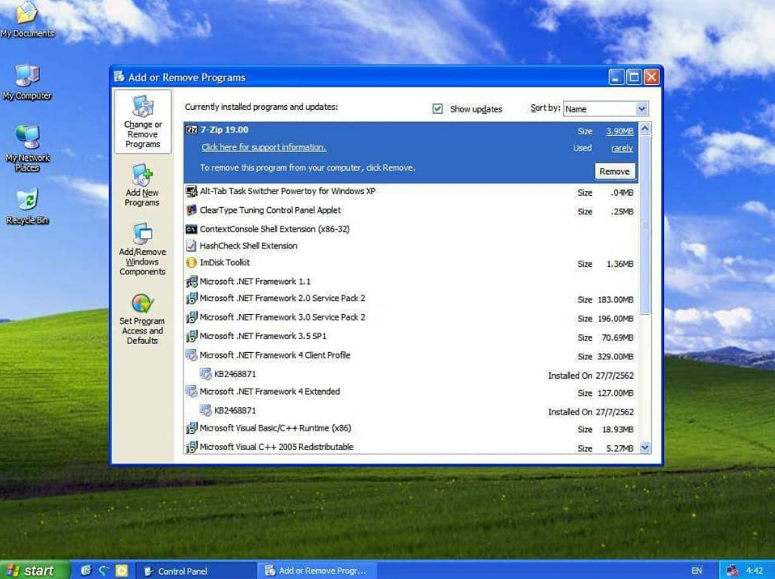Select Microsoft Visual Basic/C++ Runtime (x86)
Screen dimensions: 775x579
click(x=411, y=429)
